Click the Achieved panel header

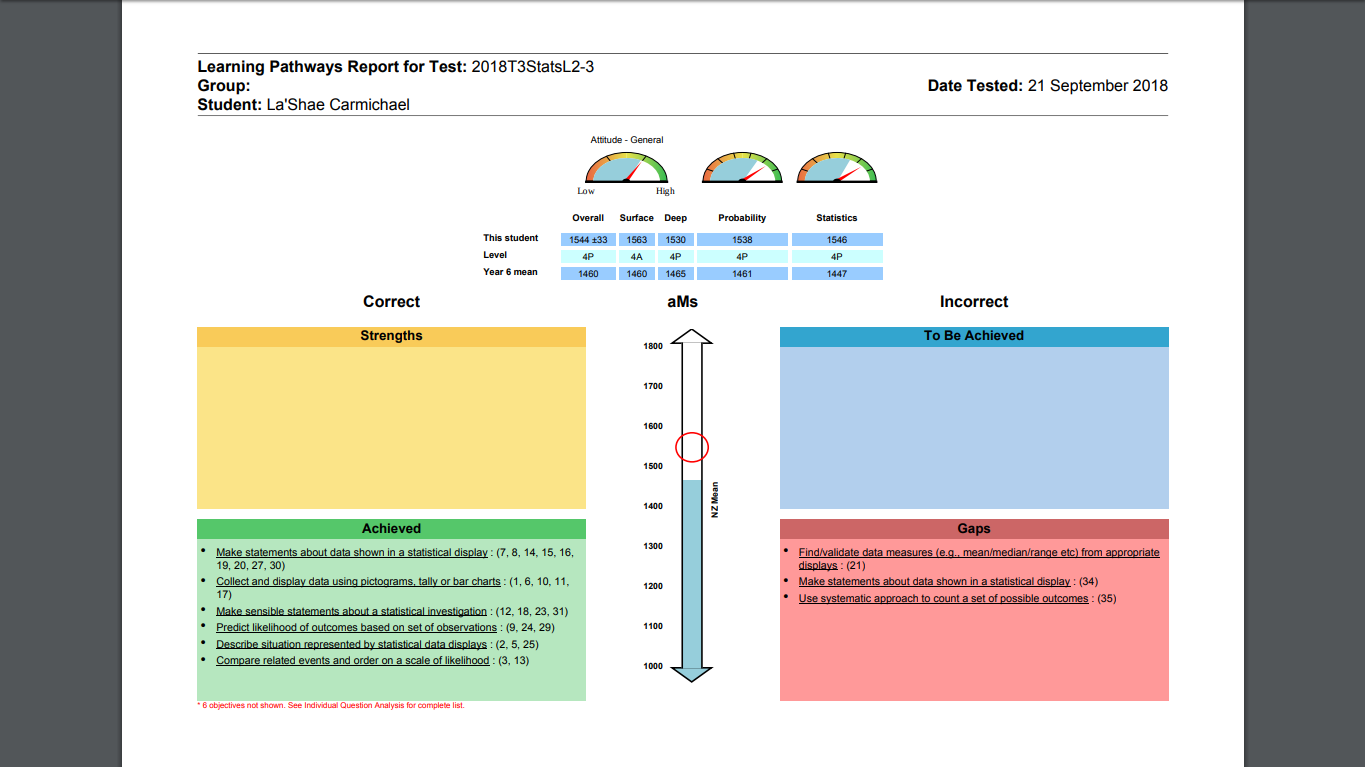391,529
